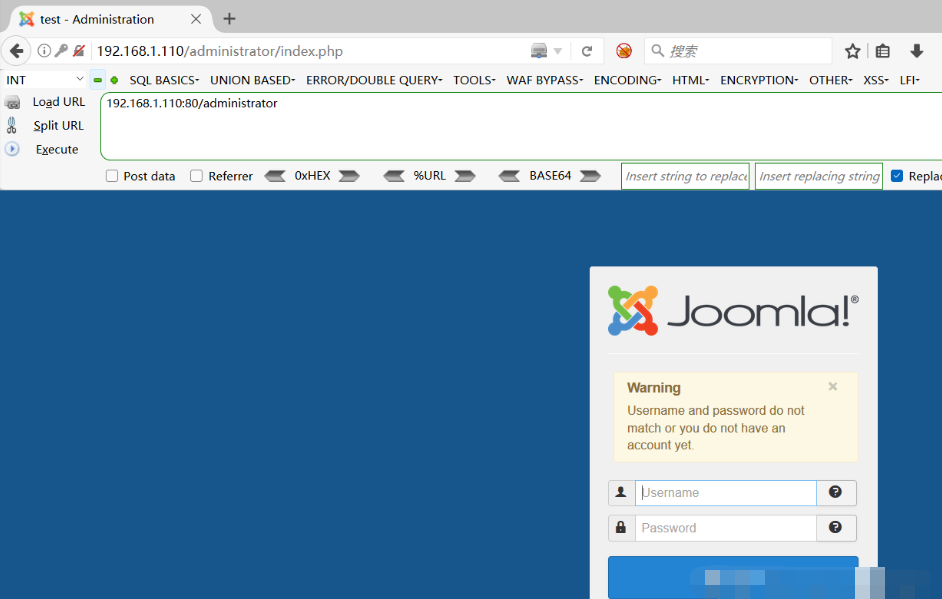The image size is (942, 599).
Task: Click the Password field help icon
Action: pos(836,528)
